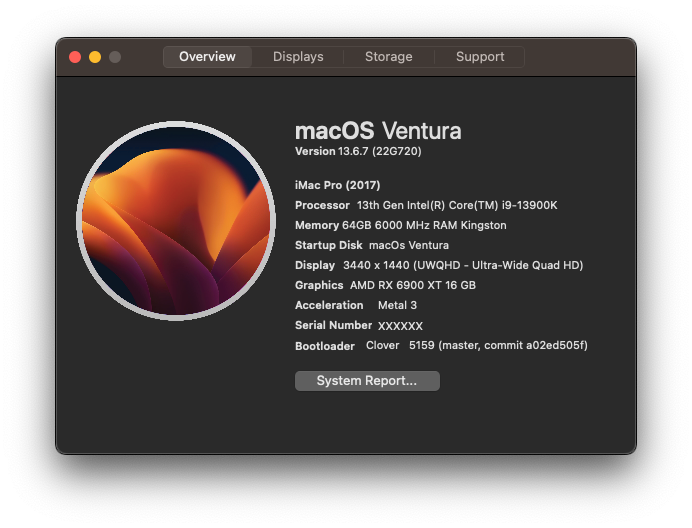Click the Acceleration Metal 3 line

click(356, 305)
